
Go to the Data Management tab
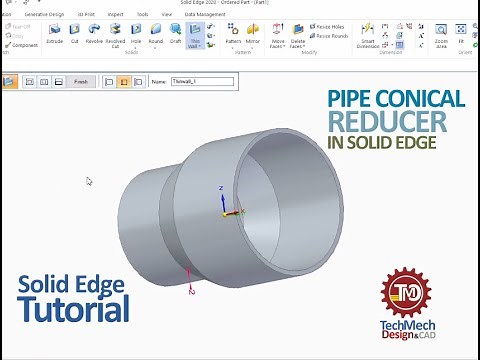pyautogui.click(x=205, y=14)
